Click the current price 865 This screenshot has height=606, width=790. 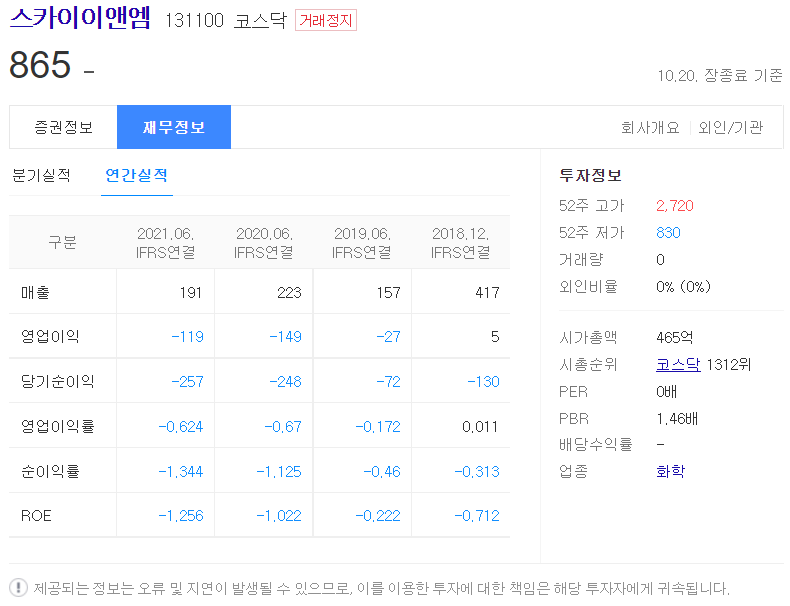tap(40, 64)
